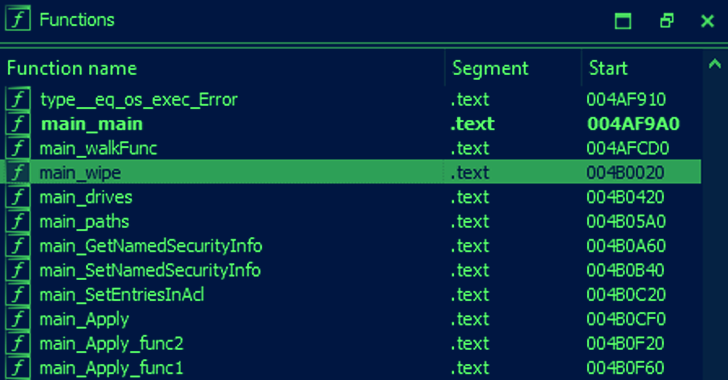Click the function icon next to main_paths
Image resolution: width=728 pixels, height=380 pixels.
(18, 221)
